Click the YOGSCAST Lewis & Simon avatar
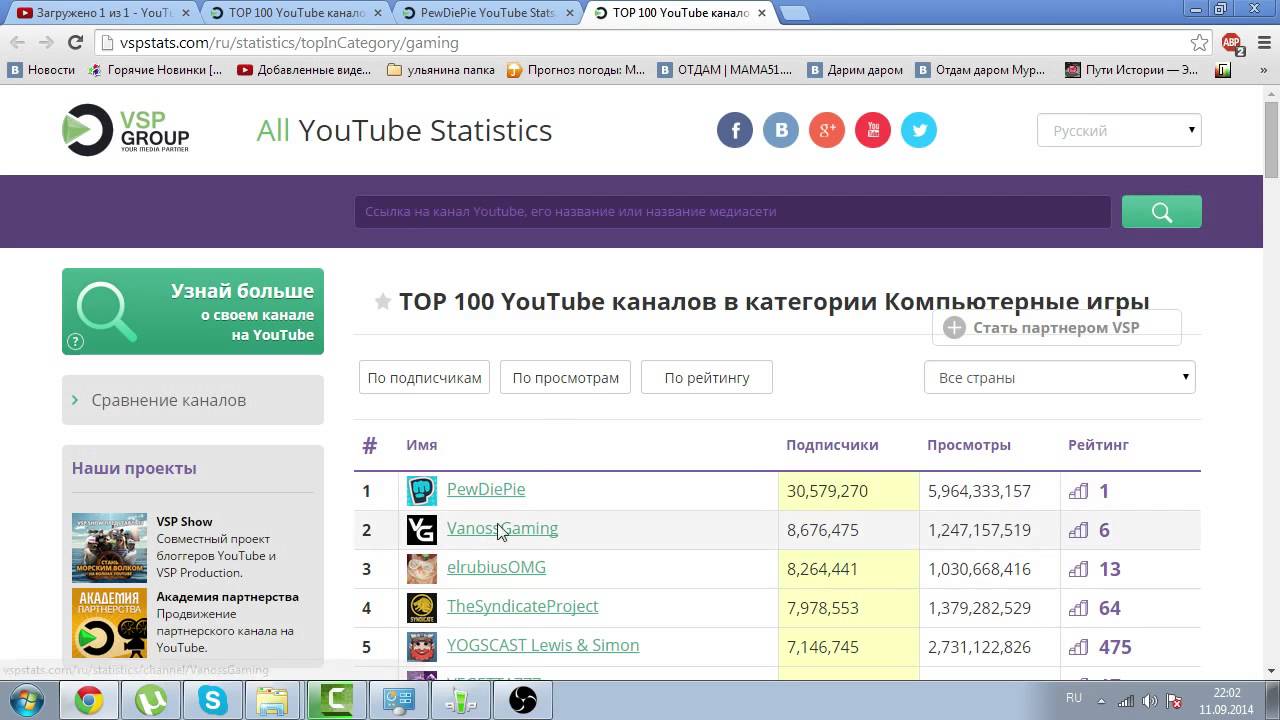This screenshot has height=720, width=1280. [422, 647]
